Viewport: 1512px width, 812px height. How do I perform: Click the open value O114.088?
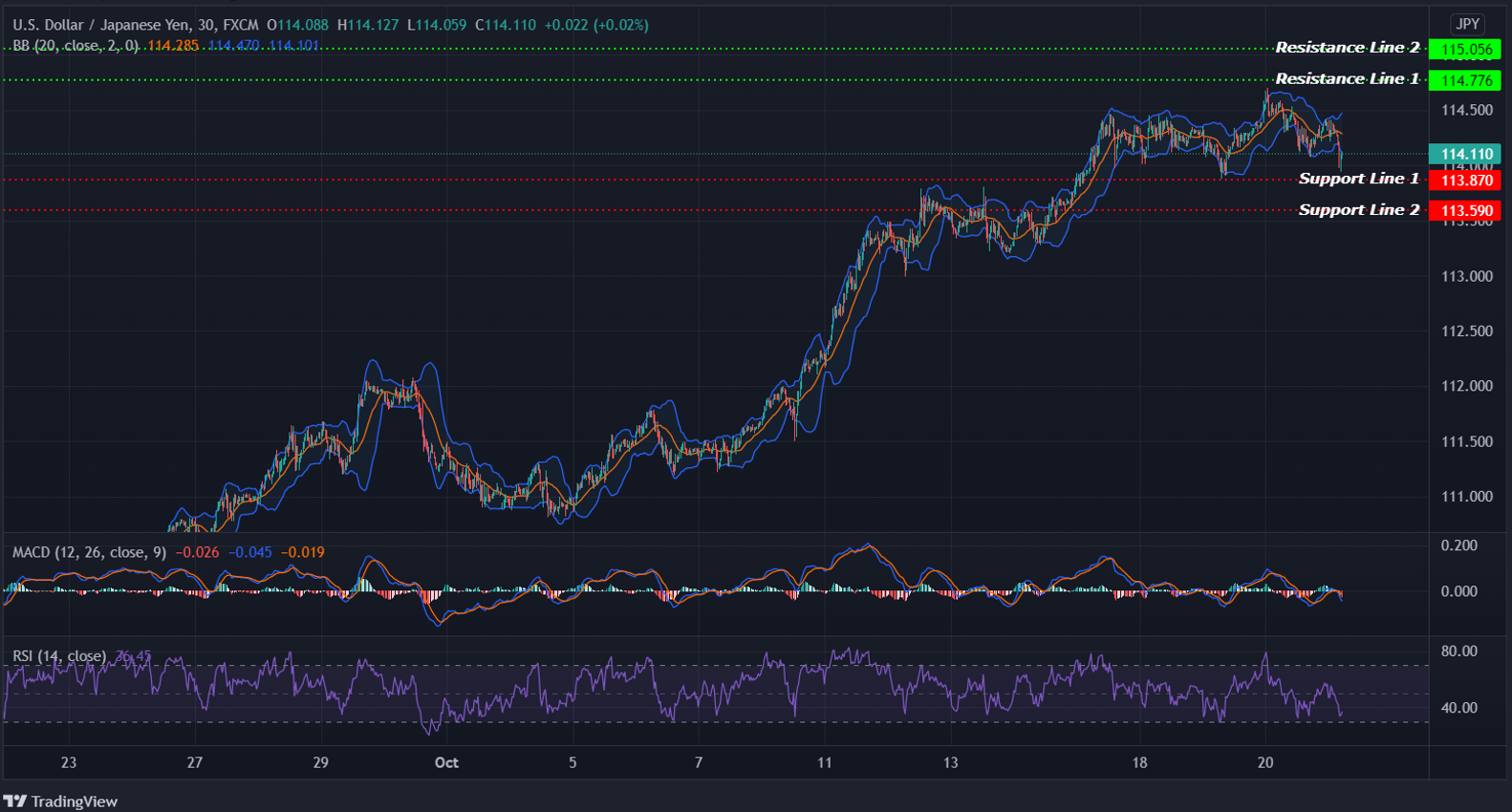pyautogui.click(x=298, y=25)
